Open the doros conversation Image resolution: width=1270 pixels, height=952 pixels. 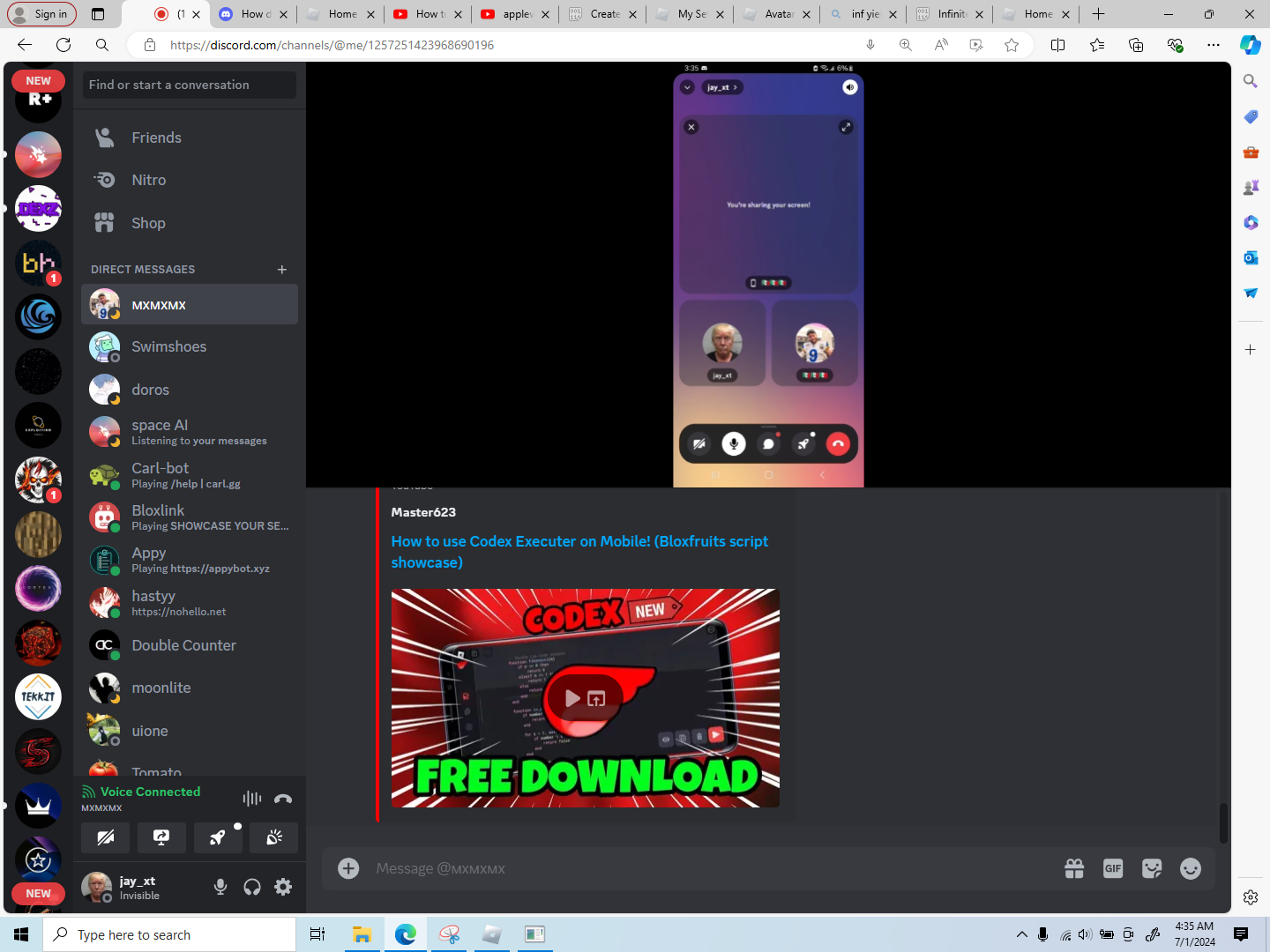(x=190, y=390)
